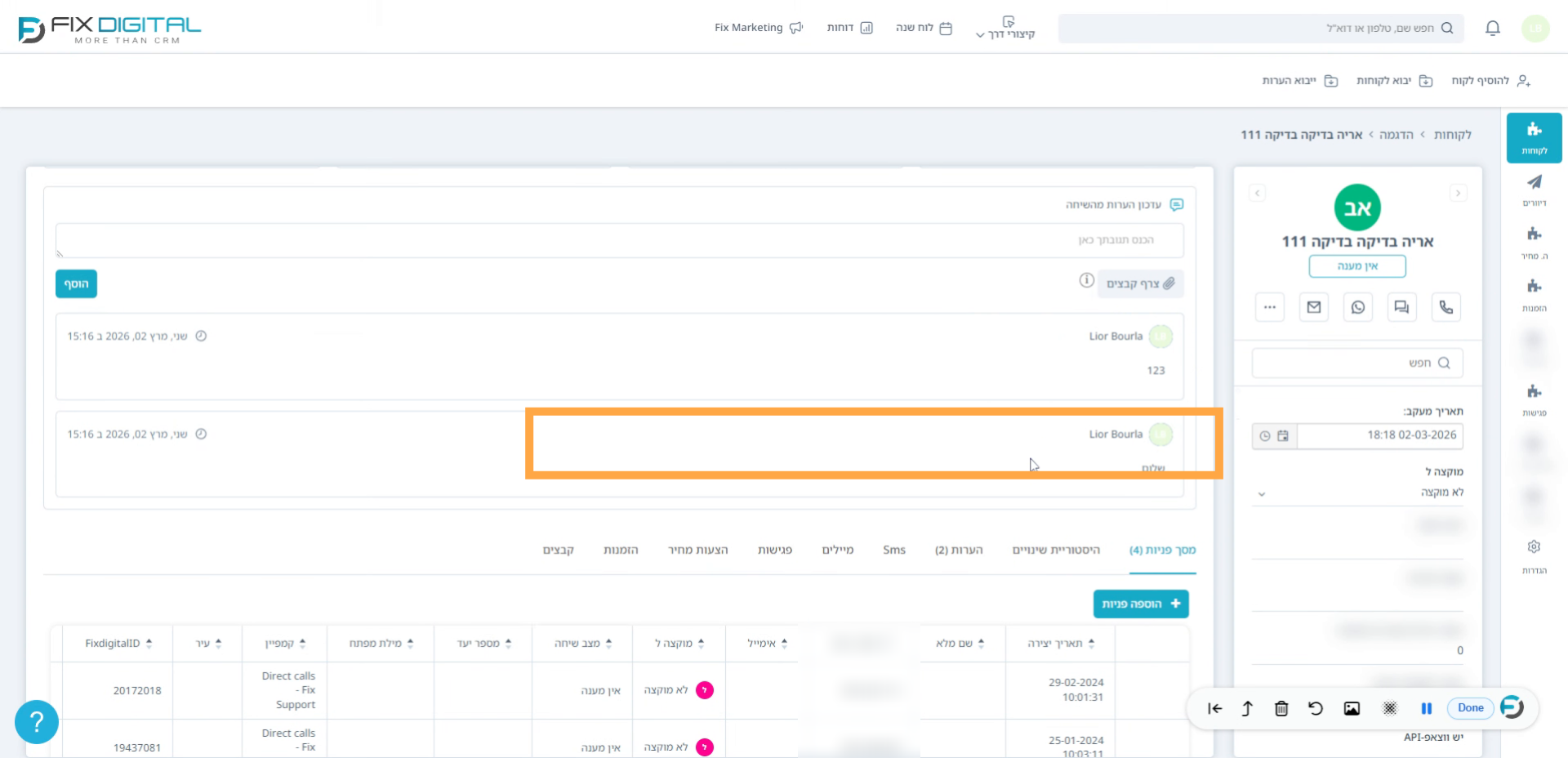This screenshot has height=758, width=1568.
Task: Click the notifications bell icon
Action: (x=1492, y=29)
